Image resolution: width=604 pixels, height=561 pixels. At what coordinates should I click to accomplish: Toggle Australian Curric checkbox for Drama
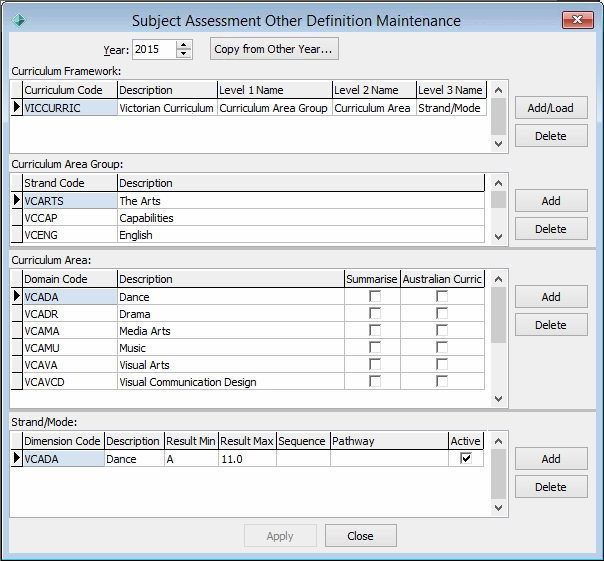442,313
